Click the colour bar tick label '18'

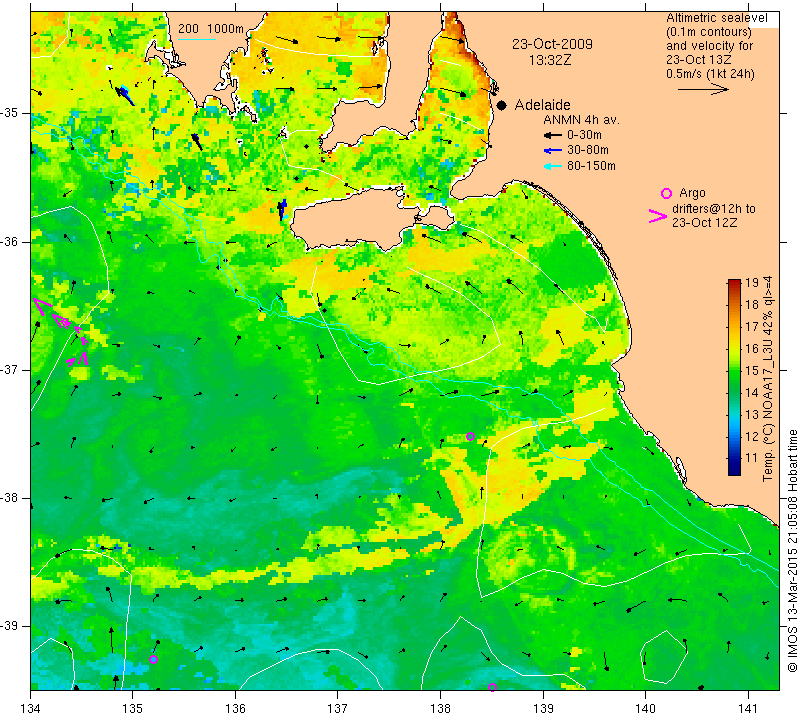(x=752, y=305)
